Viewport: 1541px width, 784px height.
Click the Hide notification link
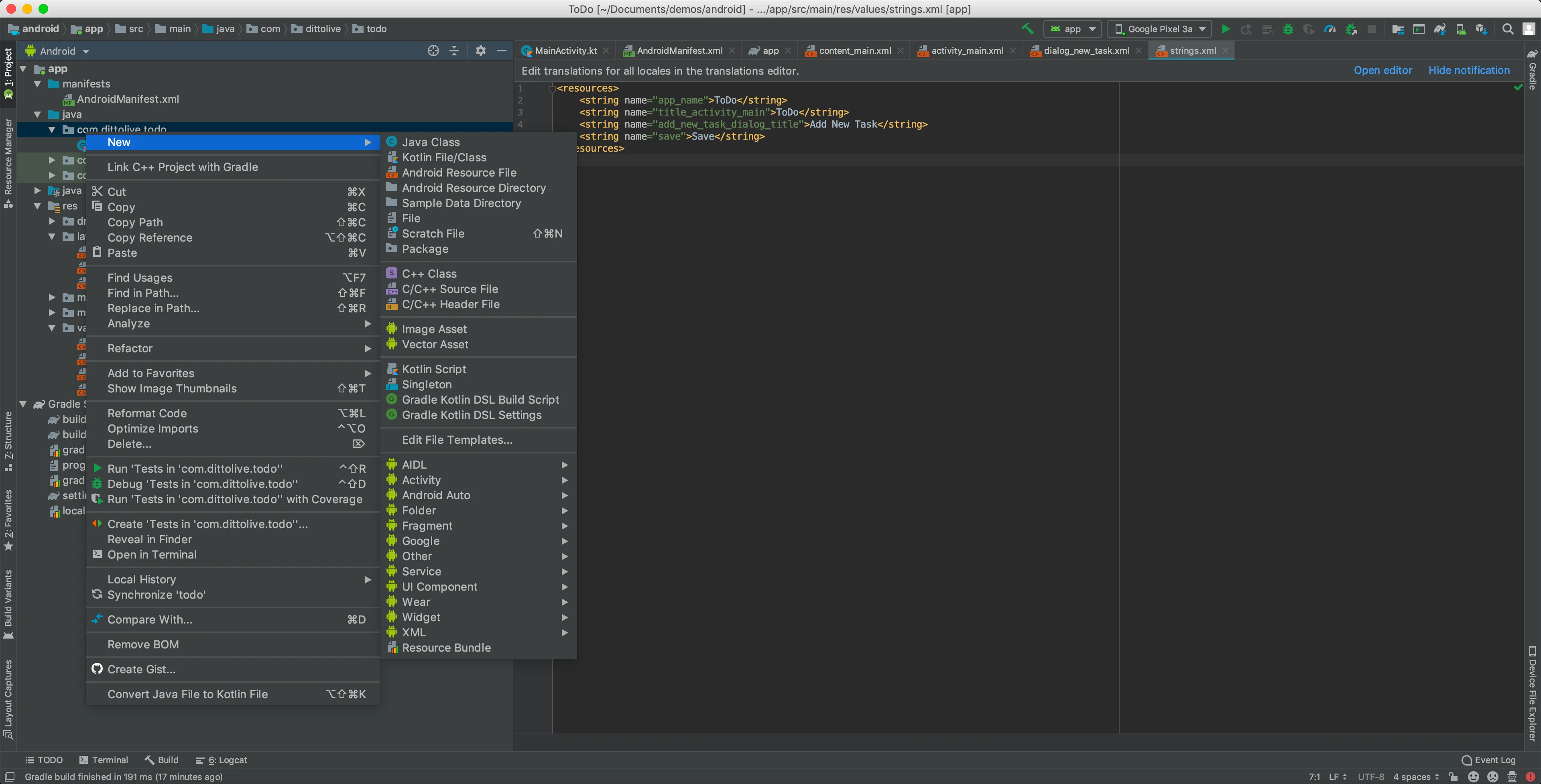tap(1469, 71)
